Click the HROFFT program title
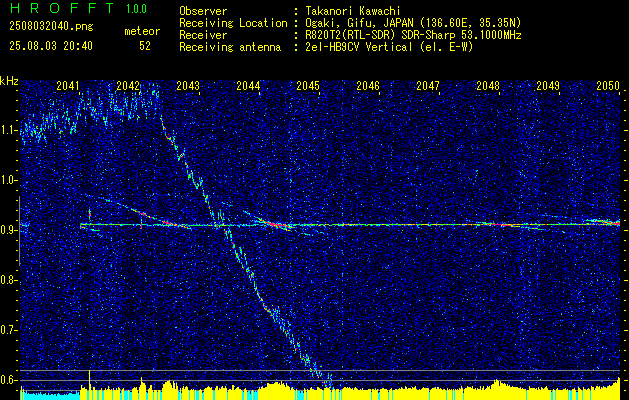 click(x=62, y=8)
